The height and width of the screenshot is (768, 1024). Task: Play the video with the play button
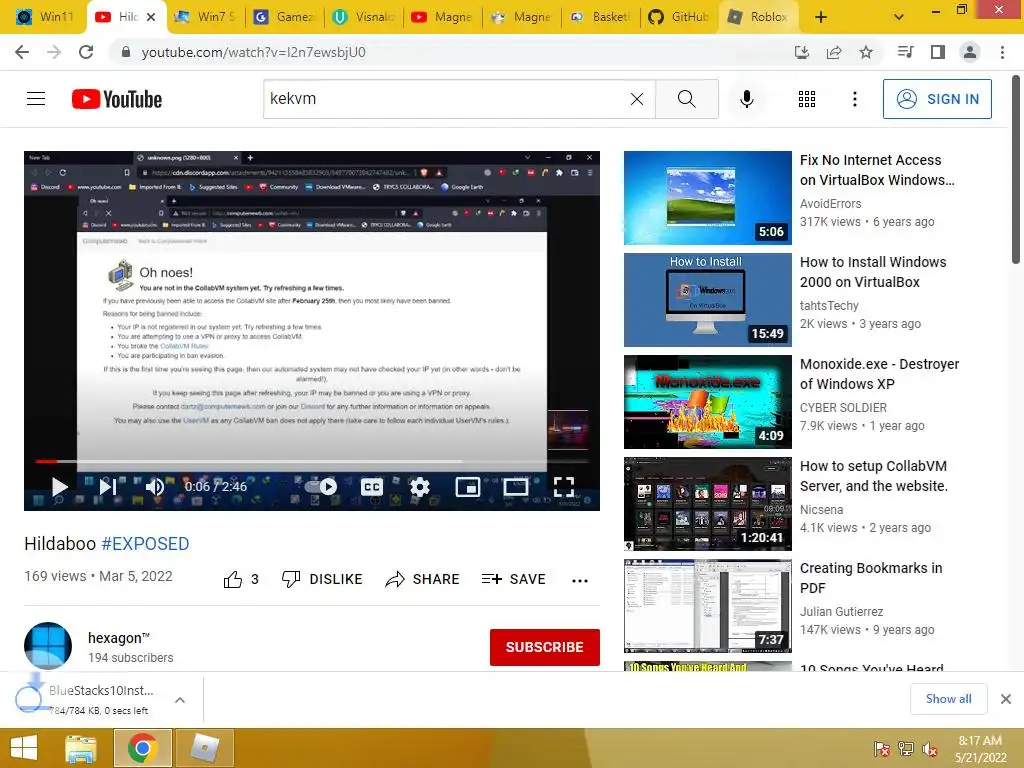pyautogui.click(x=59, y=486)
